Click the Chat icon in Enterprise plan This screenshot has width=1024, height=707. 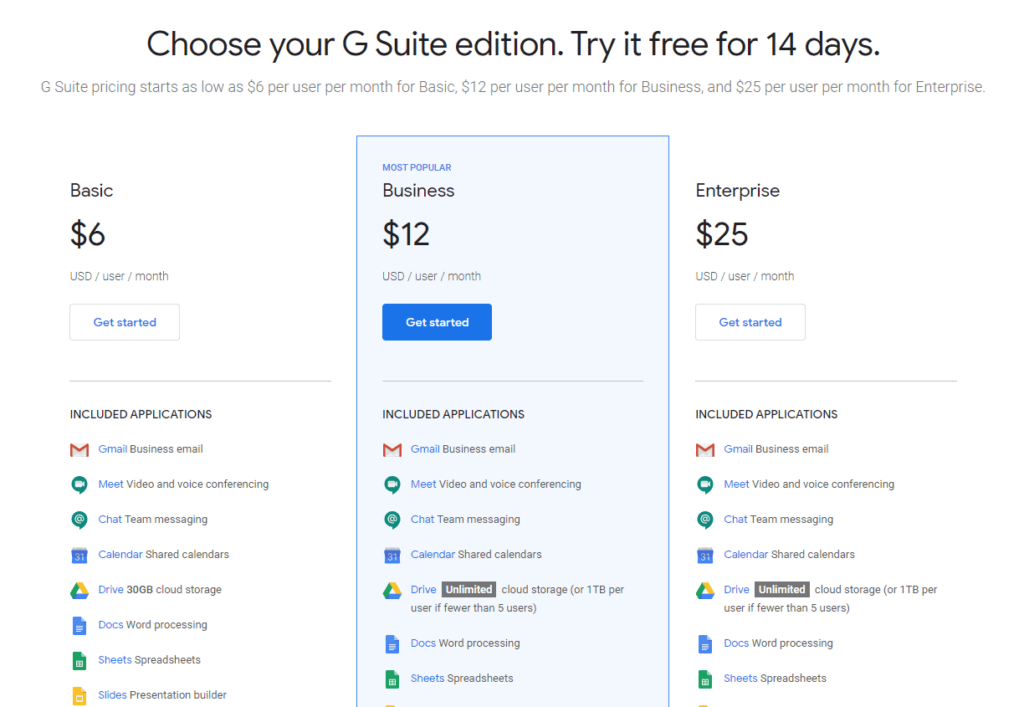705,520
